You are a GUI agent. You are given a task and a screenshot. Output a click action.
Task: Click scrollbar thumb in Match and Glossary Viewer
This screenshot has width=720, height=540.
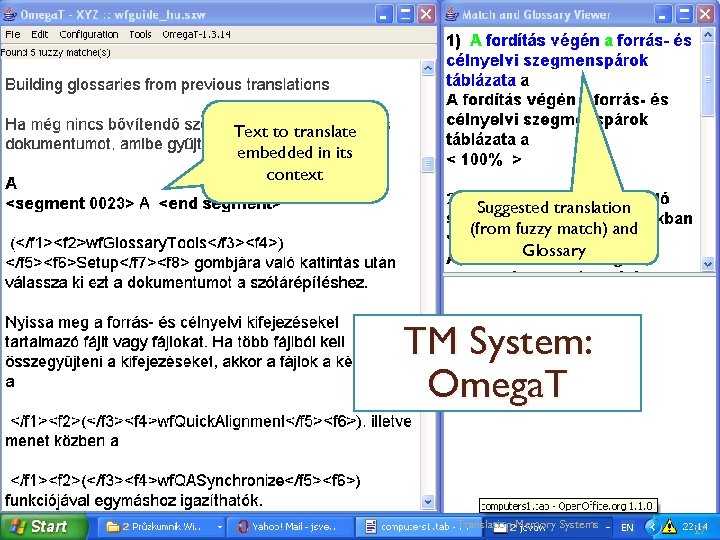click(x=708, y=79)
